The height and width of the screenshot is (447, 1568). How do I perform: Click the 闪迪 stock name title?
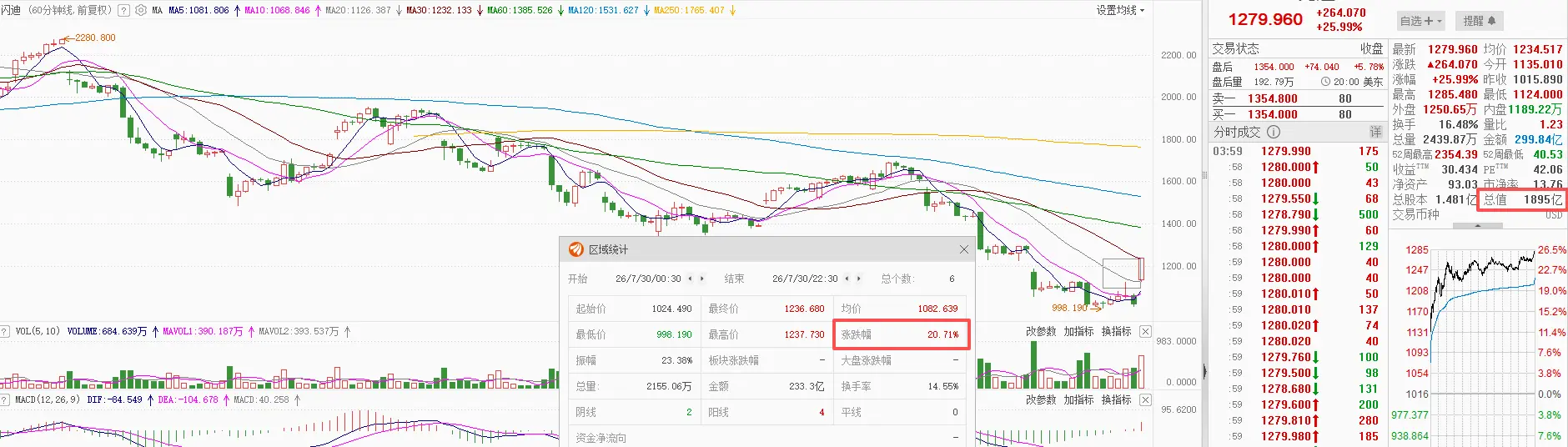[11, 11]
